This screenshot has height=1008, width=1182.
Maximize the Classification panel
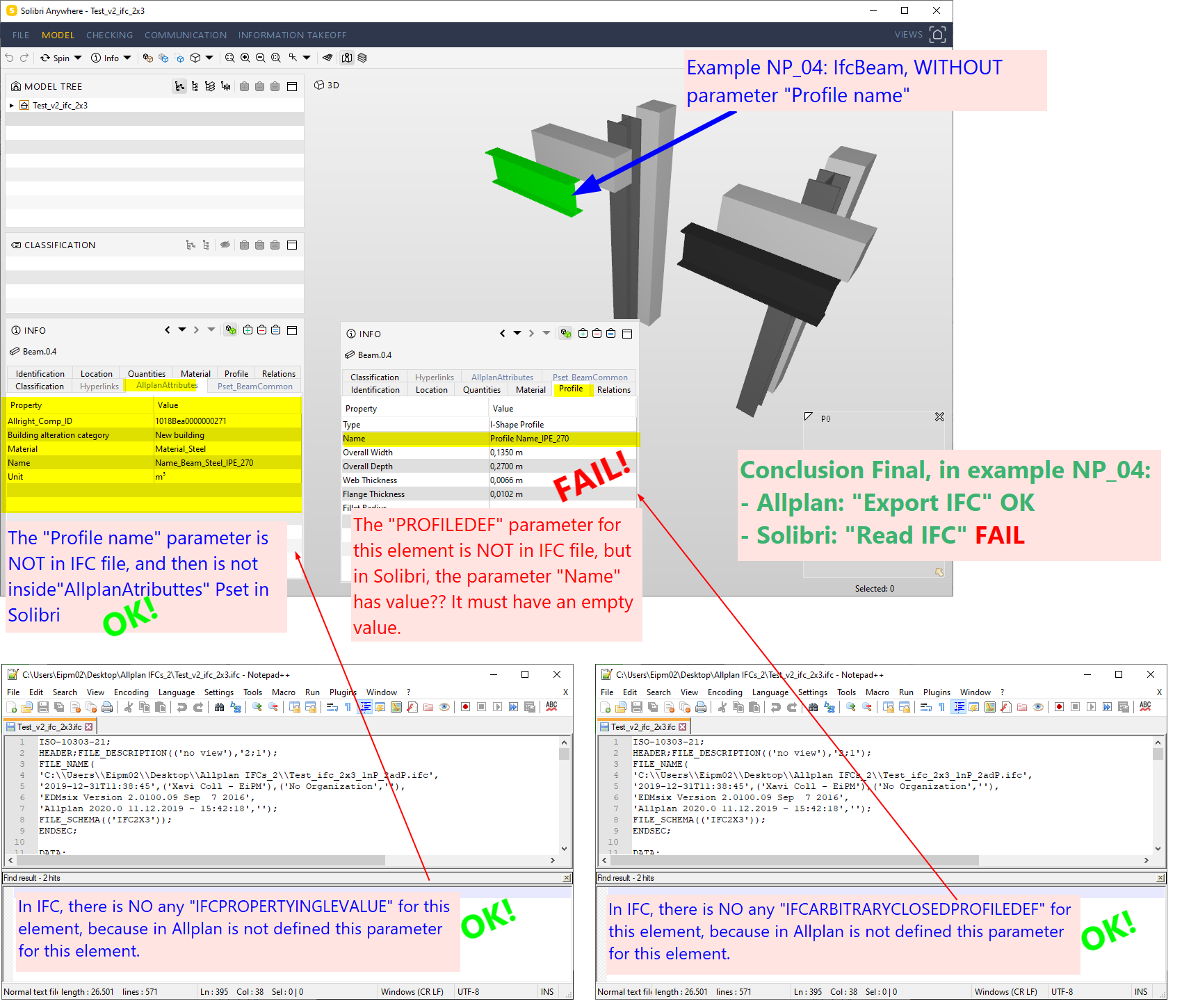point(292,245)
